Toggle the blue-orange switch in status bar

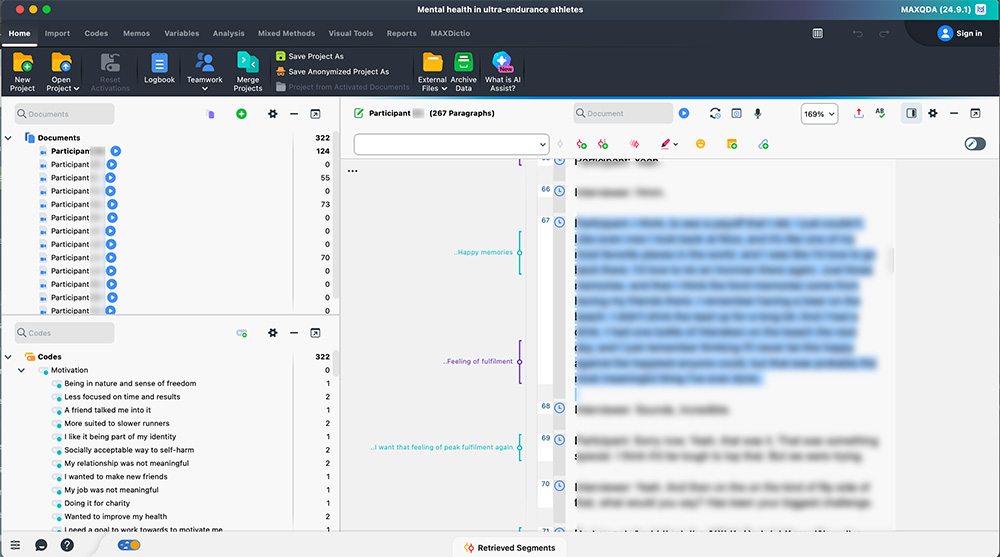[x=129, y=545]
